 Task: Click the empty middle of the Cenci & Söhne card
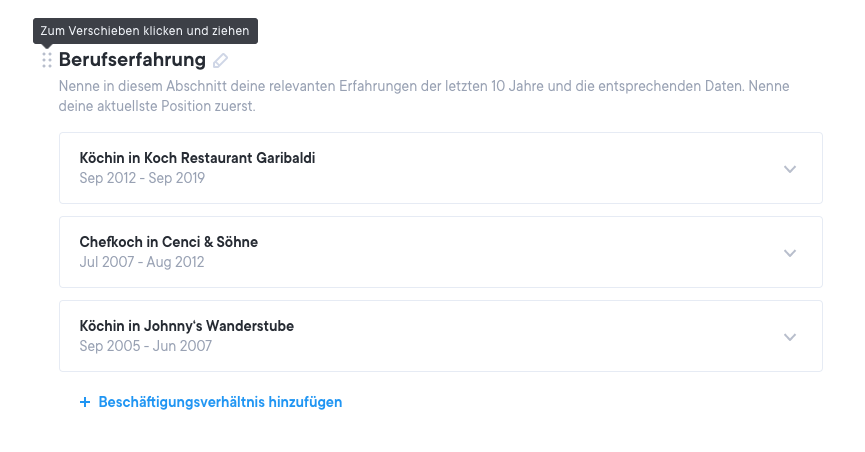[x=500, y=252]
